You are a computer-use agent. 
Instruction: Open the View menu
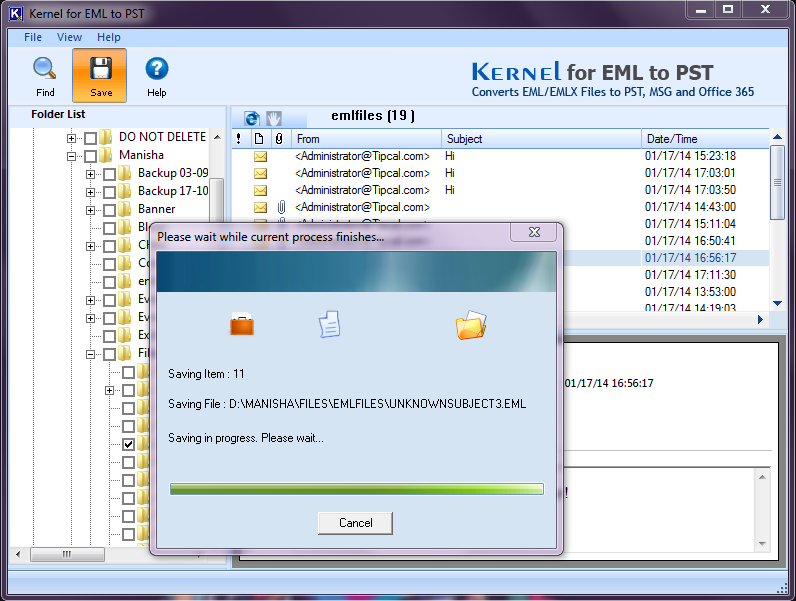pos(69,37)
